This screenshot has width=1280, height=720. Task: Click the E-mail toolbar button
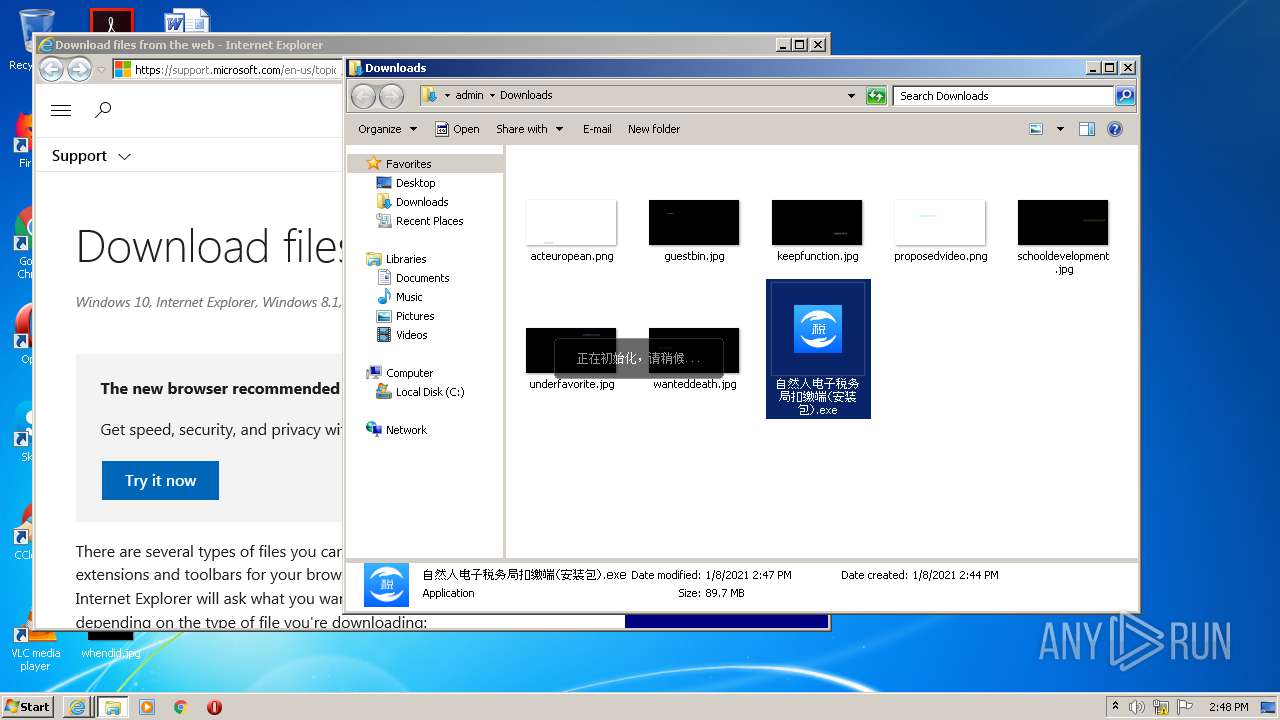[597, 129]
